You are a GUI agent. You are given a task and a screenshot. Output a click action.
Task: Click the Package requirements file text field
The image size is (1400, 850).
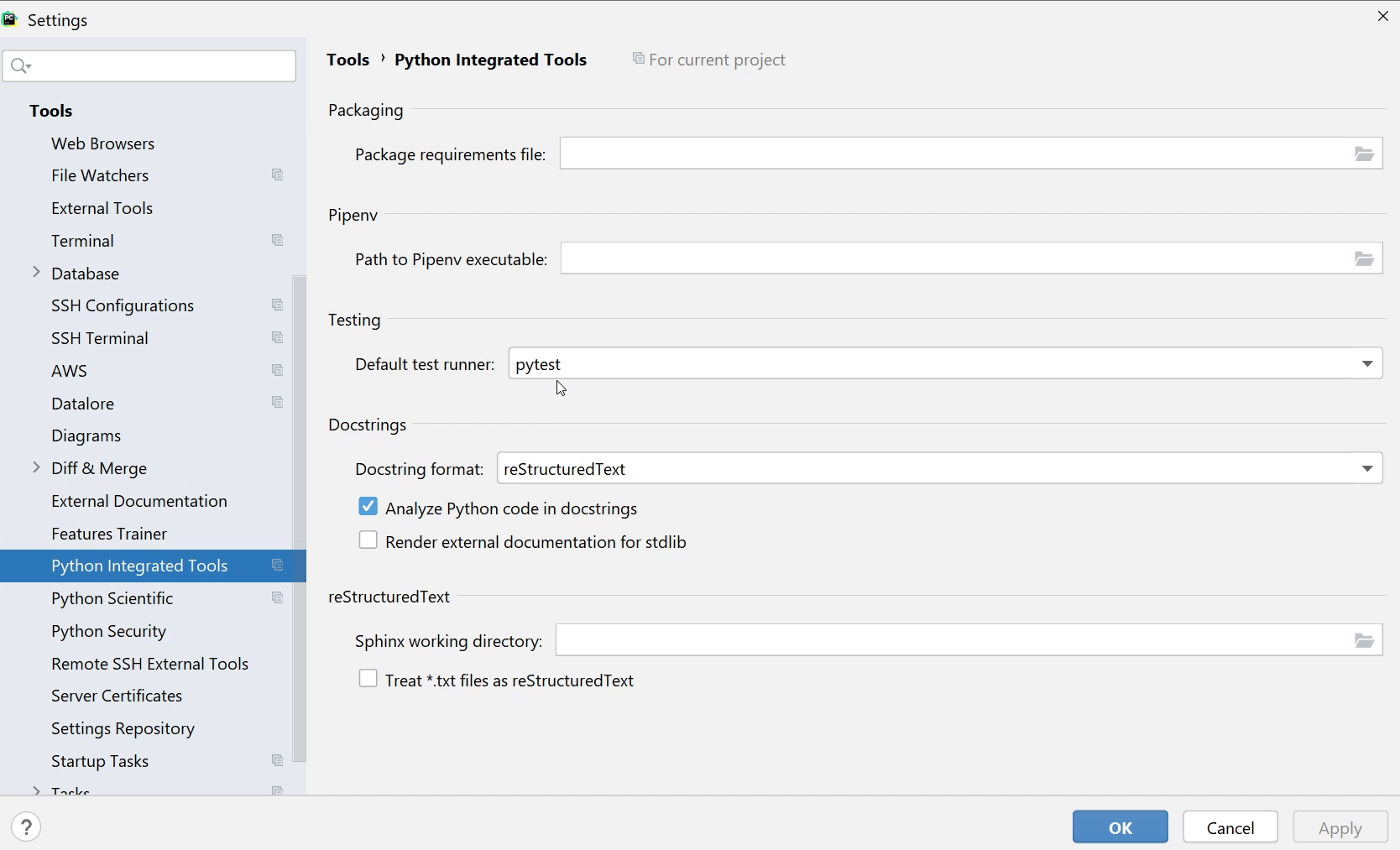pyautogui.click(x=953, y=154)
